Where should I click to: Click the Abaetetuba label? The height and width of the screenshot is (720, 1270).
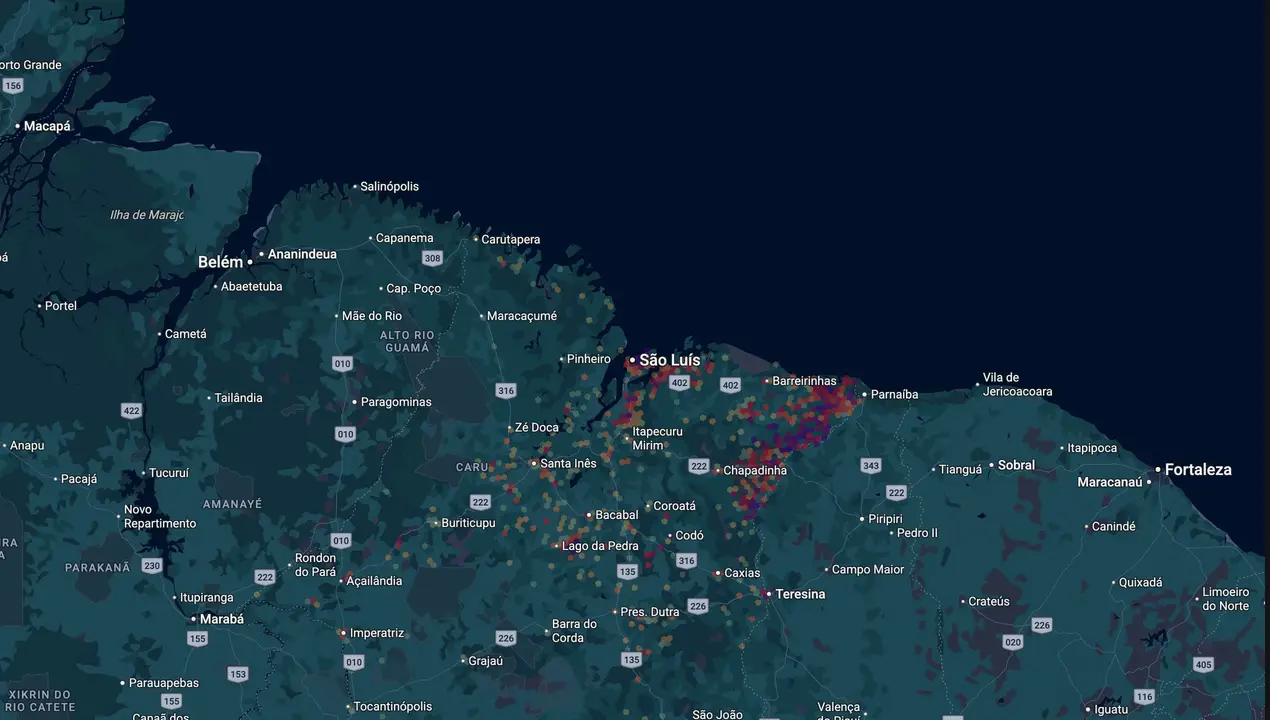pos(252,286)
